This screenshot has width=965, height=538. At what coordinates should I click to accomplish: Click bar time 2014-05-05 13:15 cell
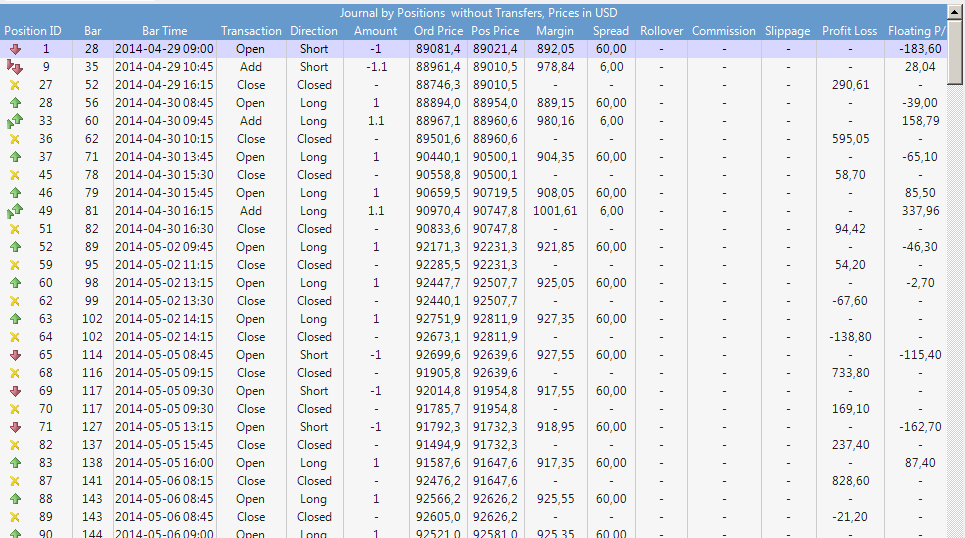pos(164,427)
